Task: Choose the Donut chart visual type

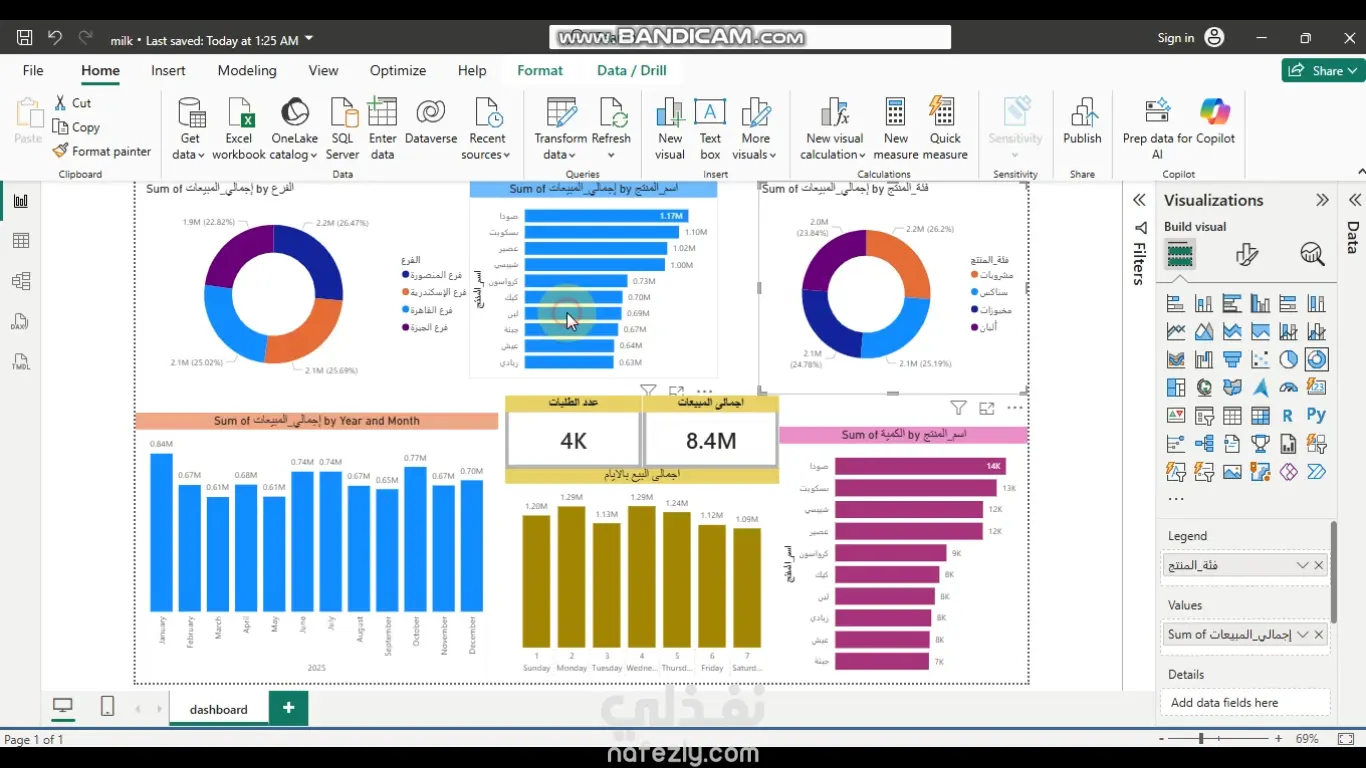Action: pyautogui.click(x=1317, y=360)
